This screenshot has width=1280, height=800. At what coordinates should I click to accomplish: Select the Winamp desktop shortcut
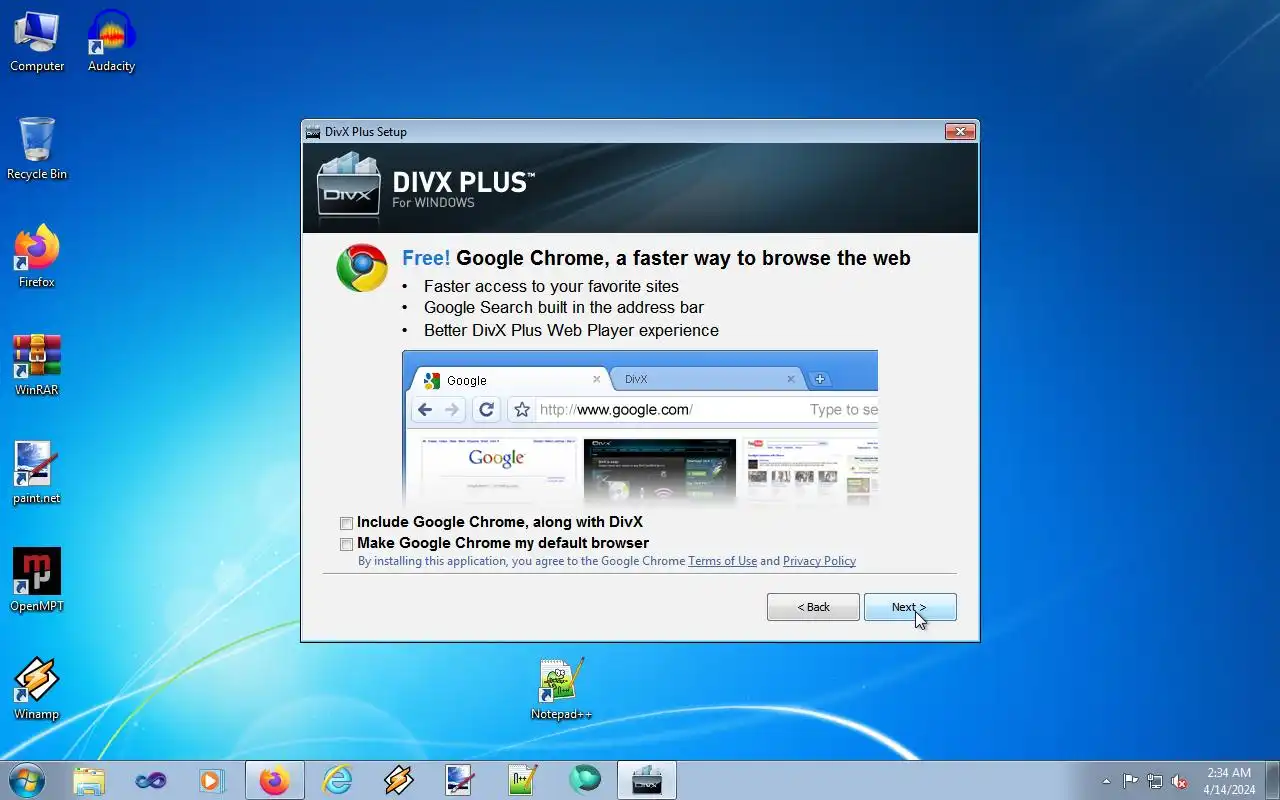click(x=37, y=689)
